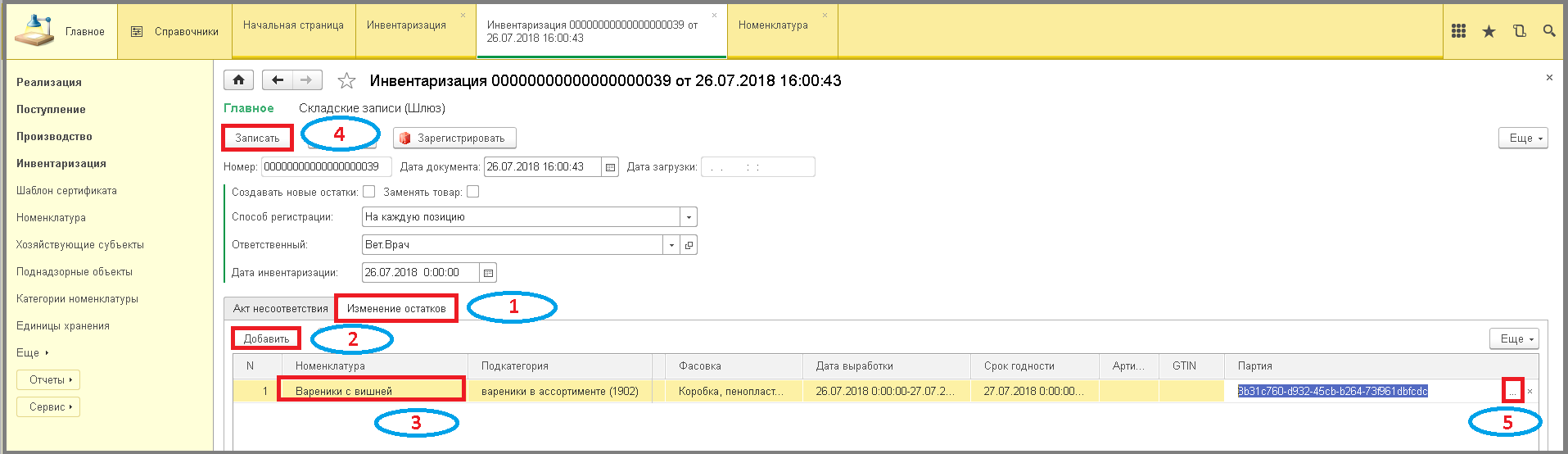Screen dimensions: 1568x454
Task: Go back using the left arrow button
Action: pyautogui.click(x=278, y=80)
